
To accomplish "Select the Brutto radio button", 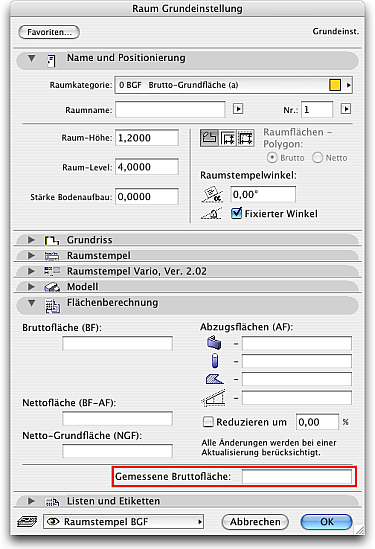I will pos(272,158).
